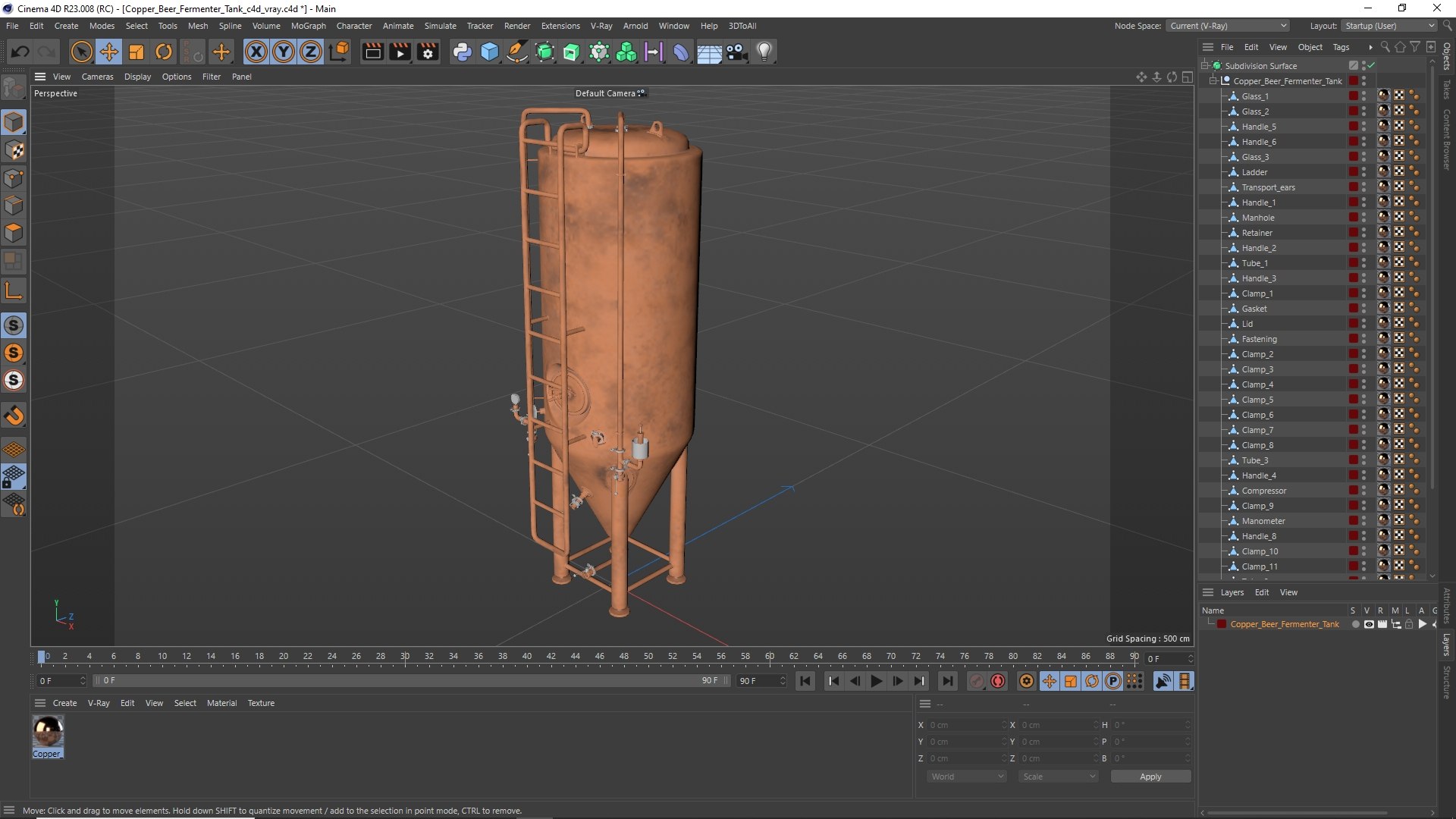Screen dimensions: 1456x819
Task: Click the Apply button
Action: click(1150, 777)
